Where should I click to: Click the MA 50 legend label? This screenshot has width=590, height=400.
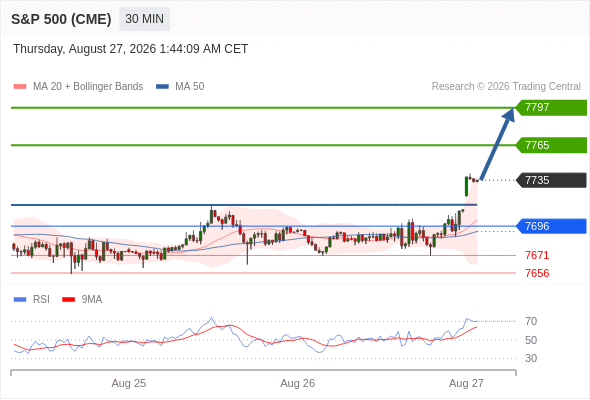pyautogui.click(x=190, y=87)
